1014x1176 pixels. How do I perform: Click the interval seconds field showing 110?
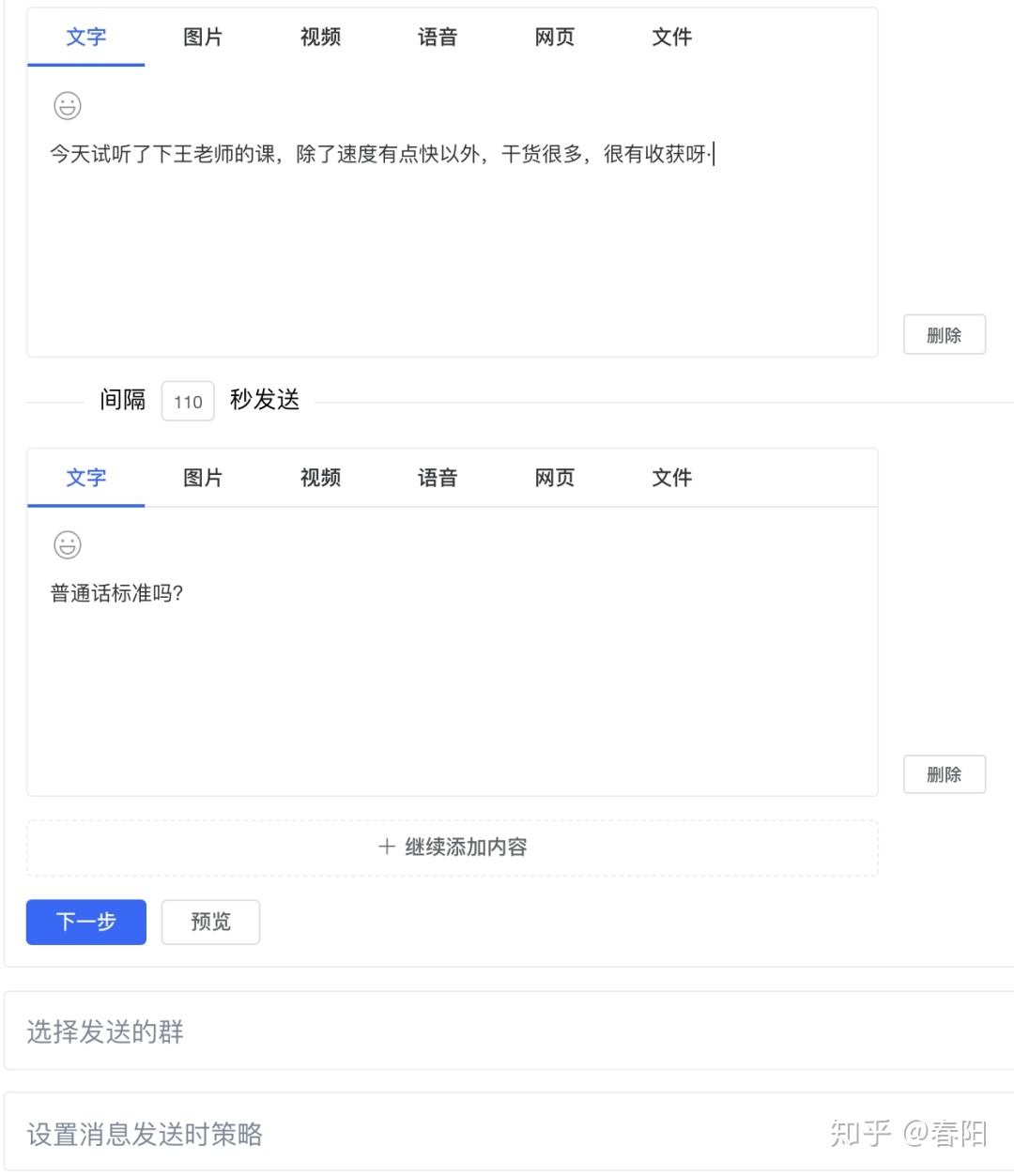188,402
